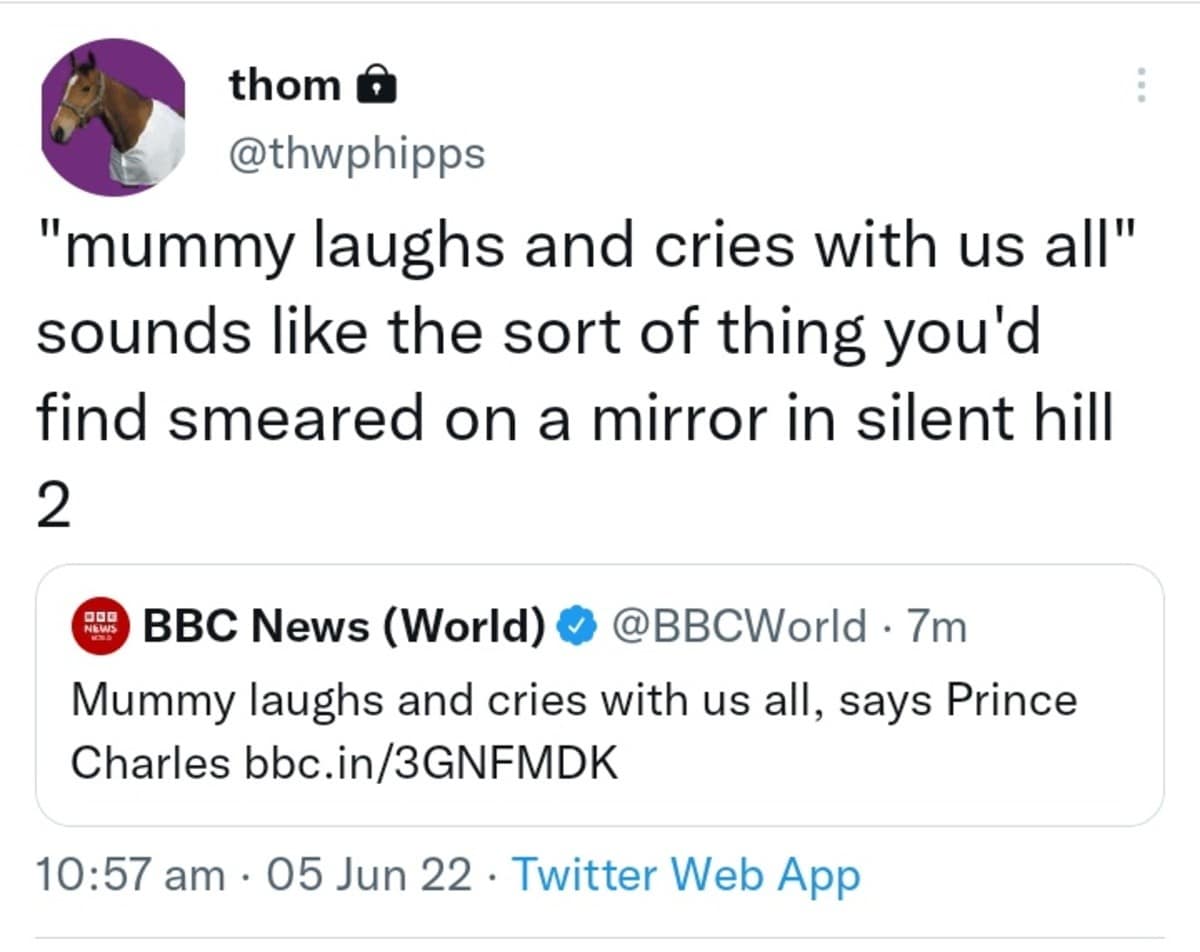
Task: Click the thom display name
Action: (285, 85)
